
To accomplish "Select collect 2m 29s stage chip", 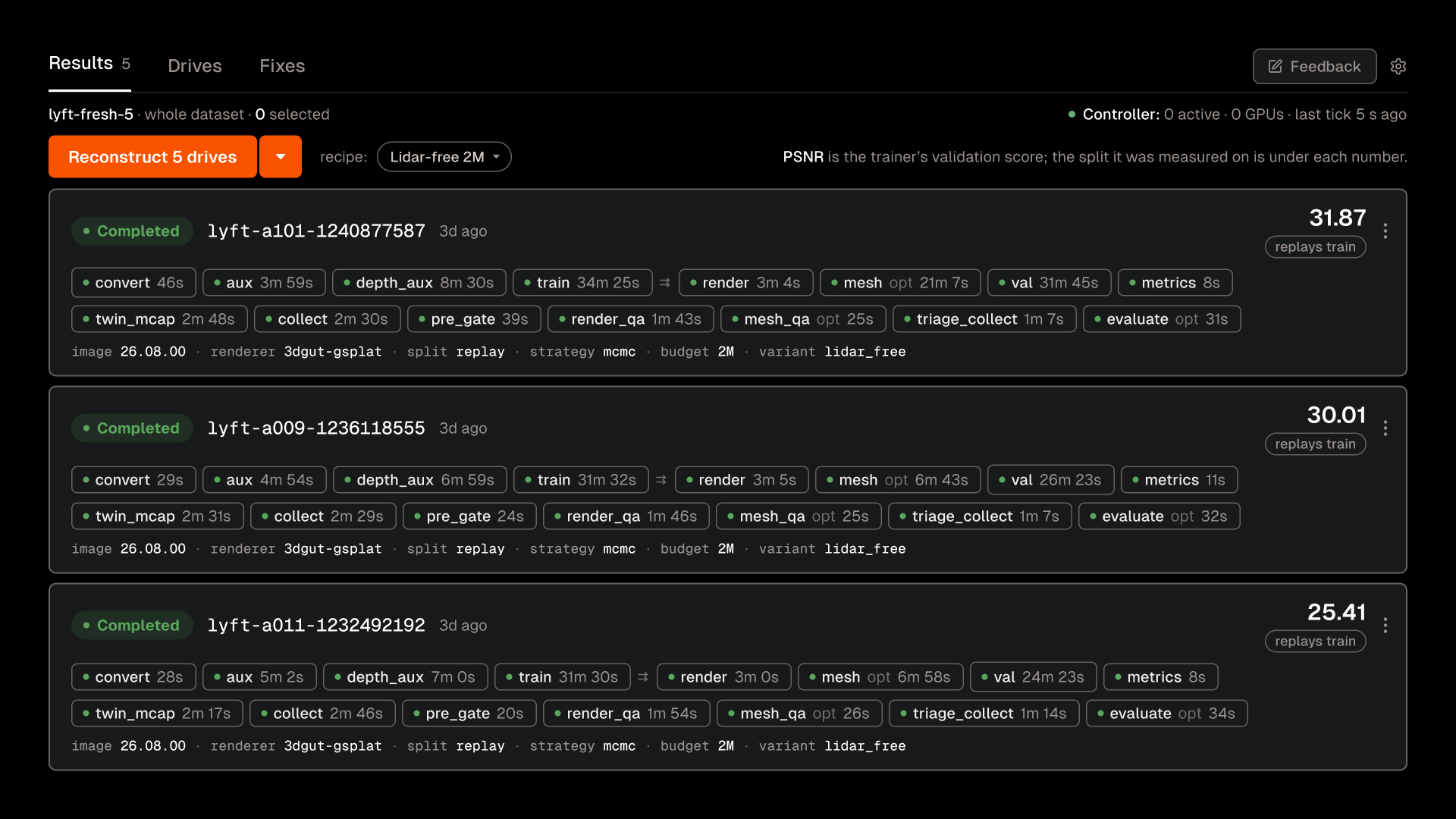I will [x=323, y=516].
